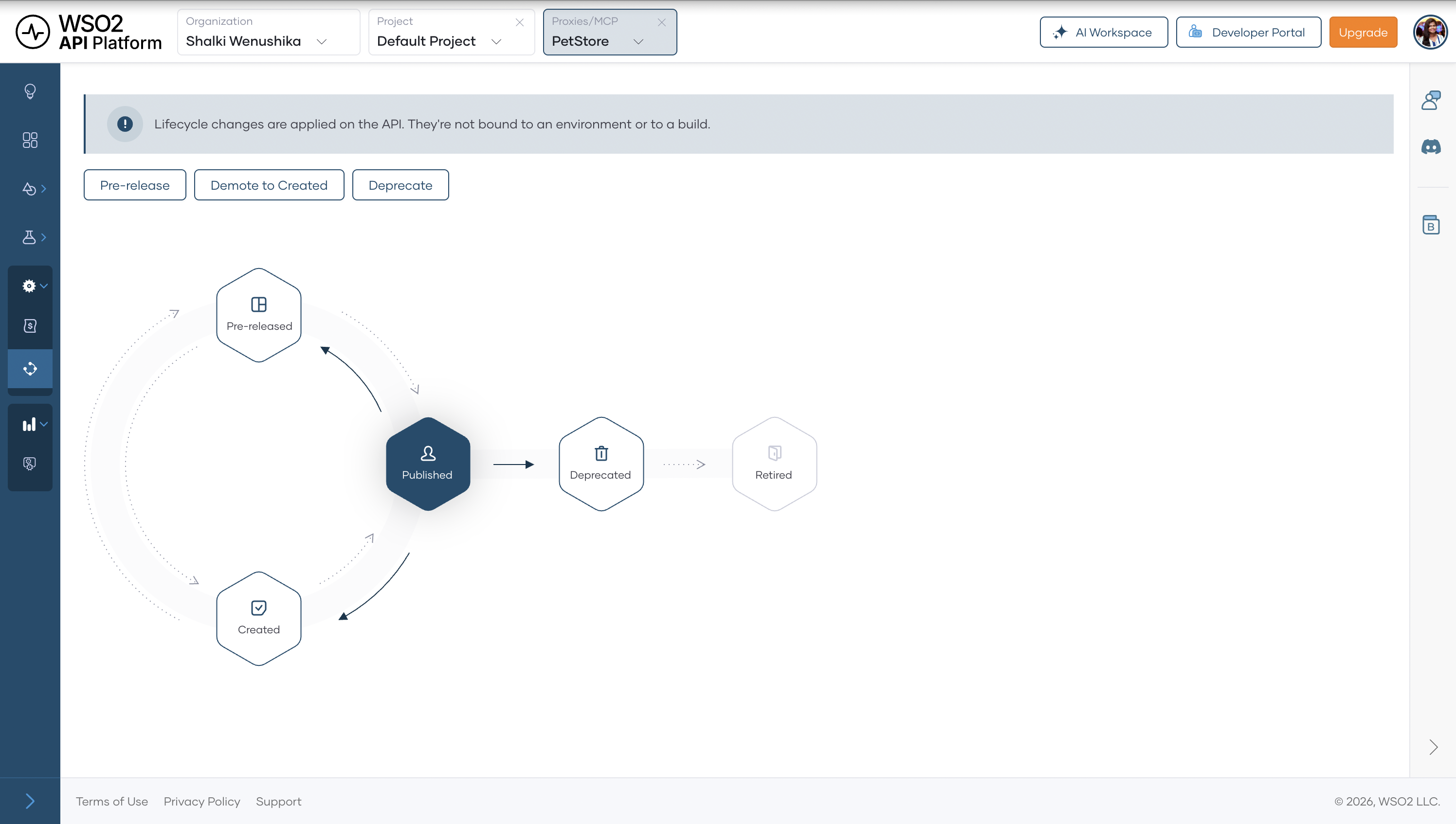Screen dimensions: 1456x824
Task: Open the Proxies/MCP PetStore dropdown
Action: (610, 32)
